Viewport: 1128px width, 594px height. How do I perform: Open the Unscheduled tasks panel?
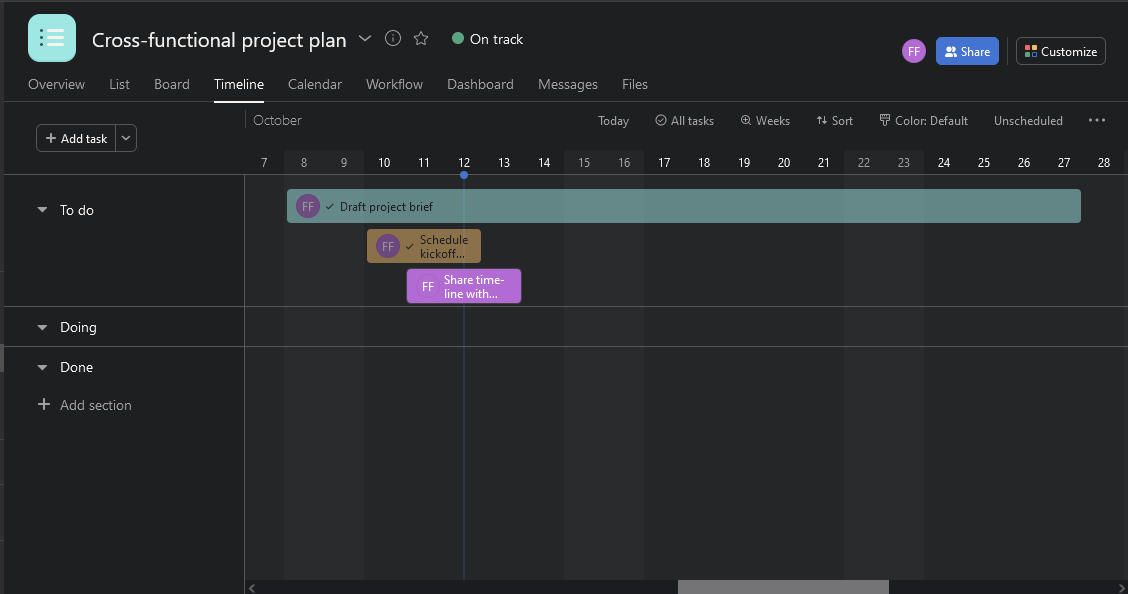1028,120
